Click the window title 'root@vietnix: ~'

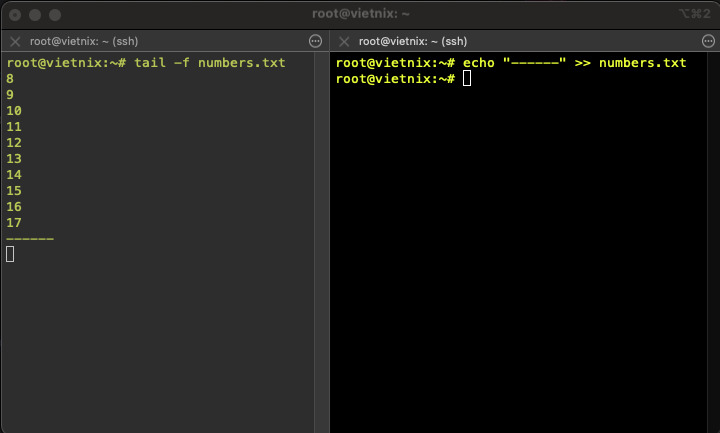[x=360, y=14]
